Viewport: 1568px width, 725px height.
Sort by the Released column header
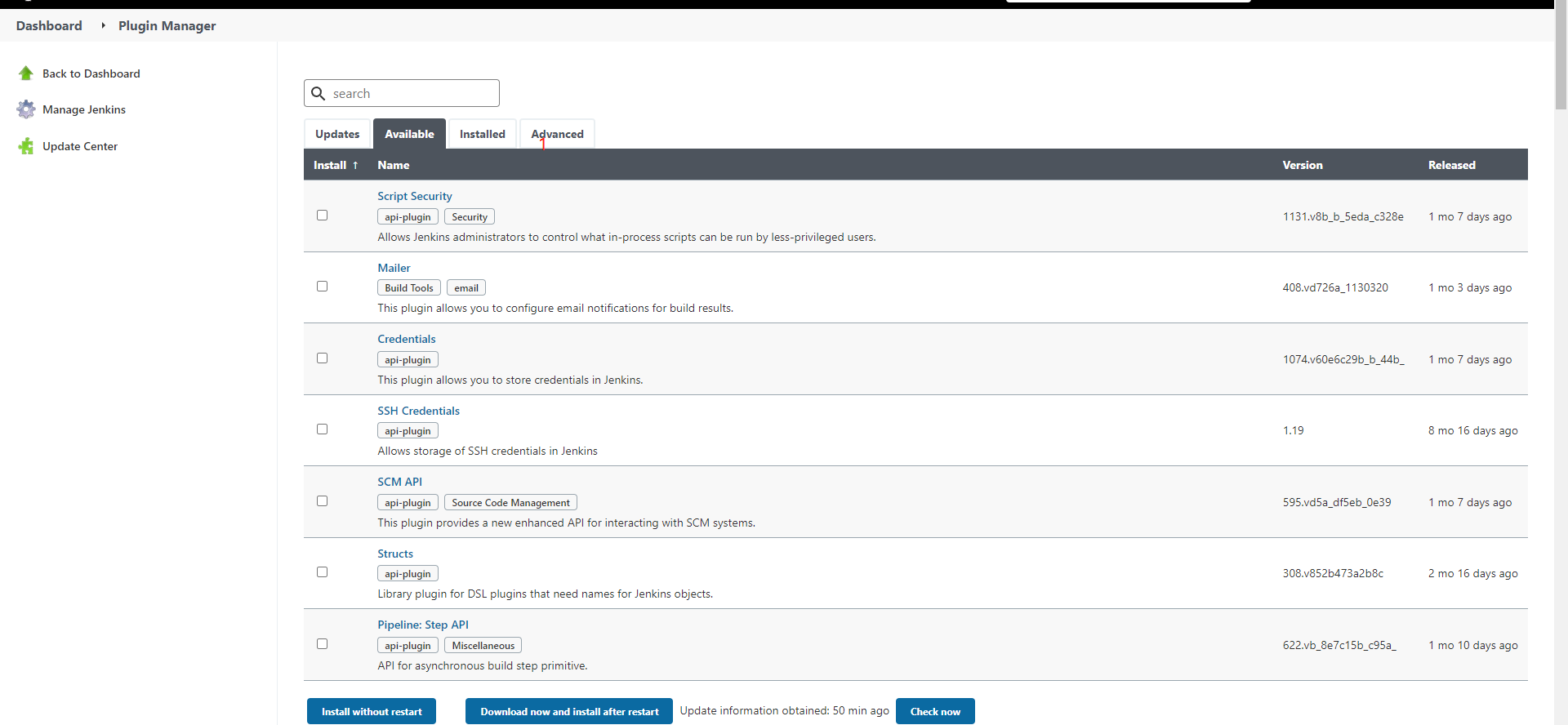click(x=1452, y=165)
